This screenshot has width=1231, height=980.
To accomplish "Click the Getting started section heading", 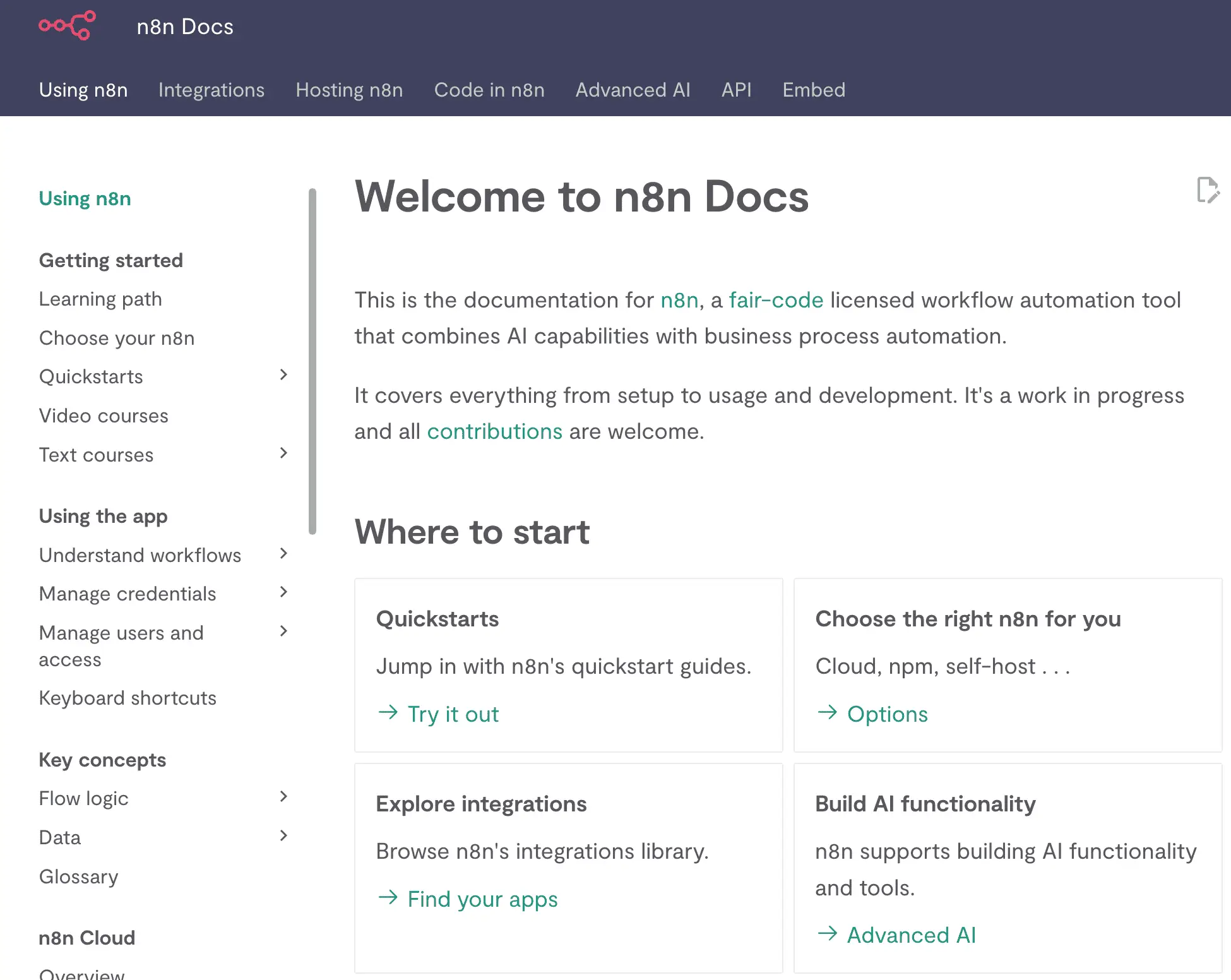I will coord(110,260).
